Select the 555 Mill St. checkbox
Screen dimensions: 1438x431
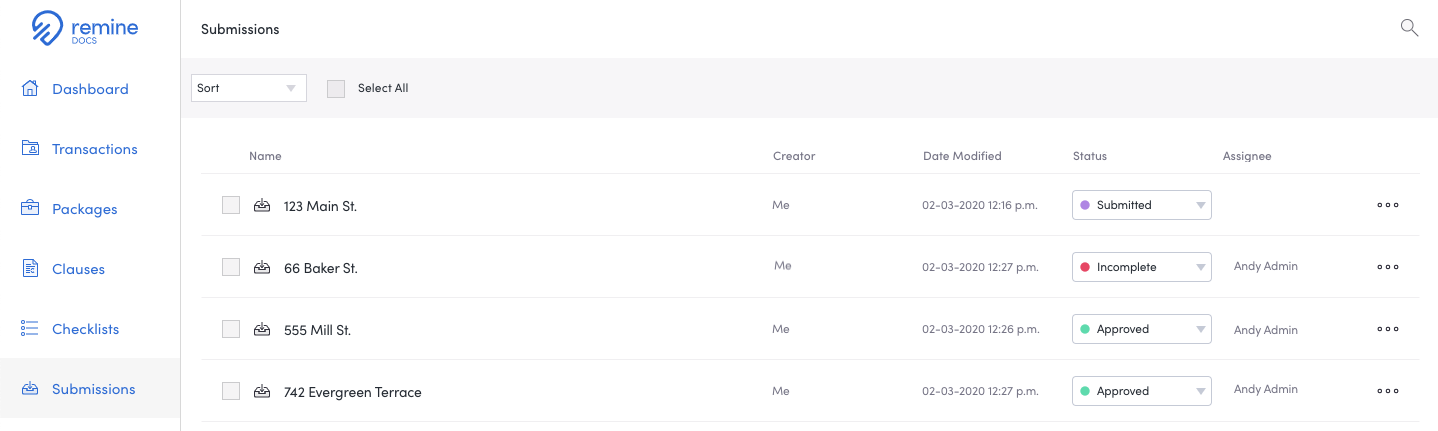click(x=231, y=329)
